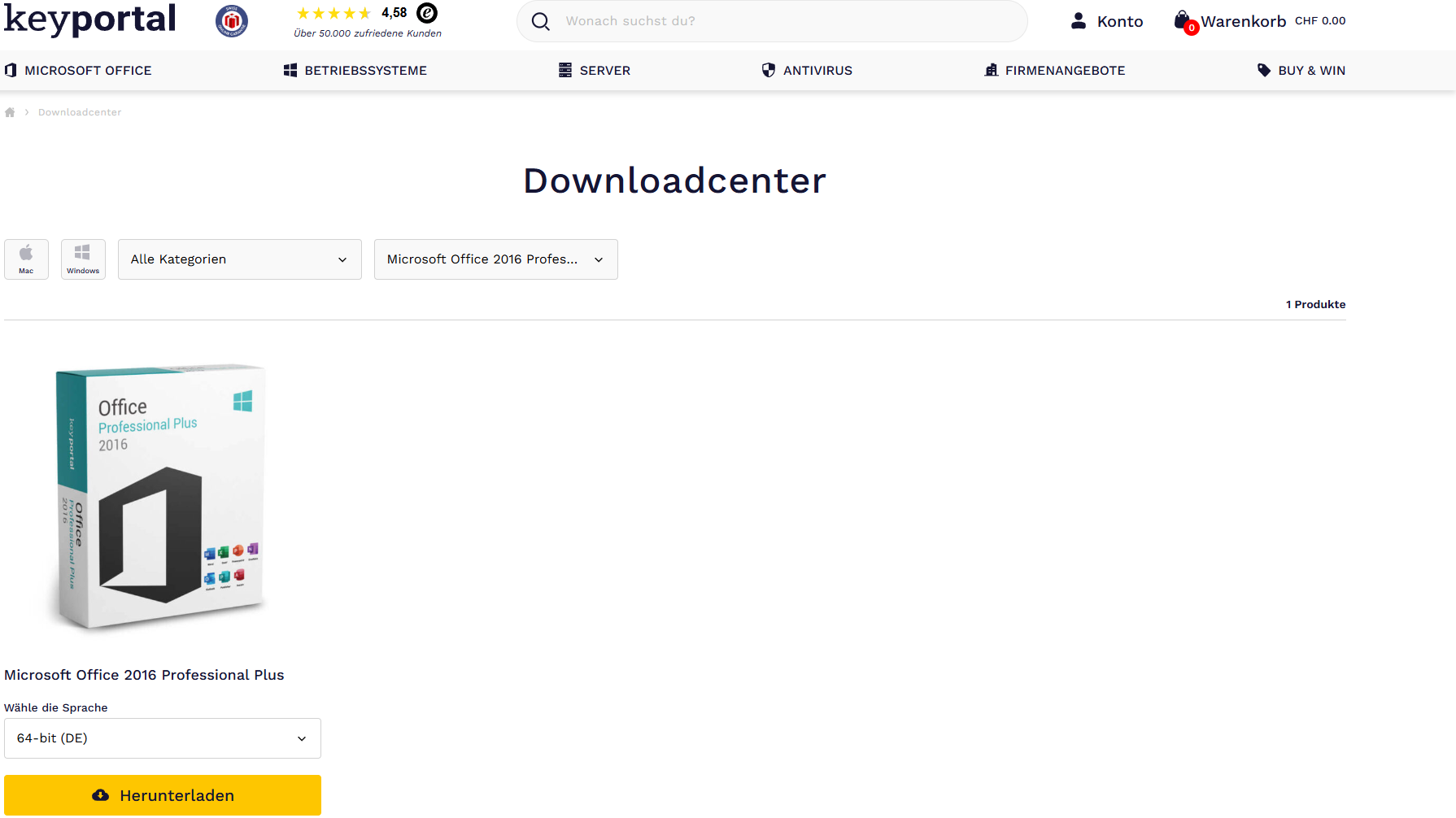The width and height of the screenshot is (1456, 818).
Task: Open the Betriebssysteme menu
Action: pyautogui.click(x=355, y=71)
